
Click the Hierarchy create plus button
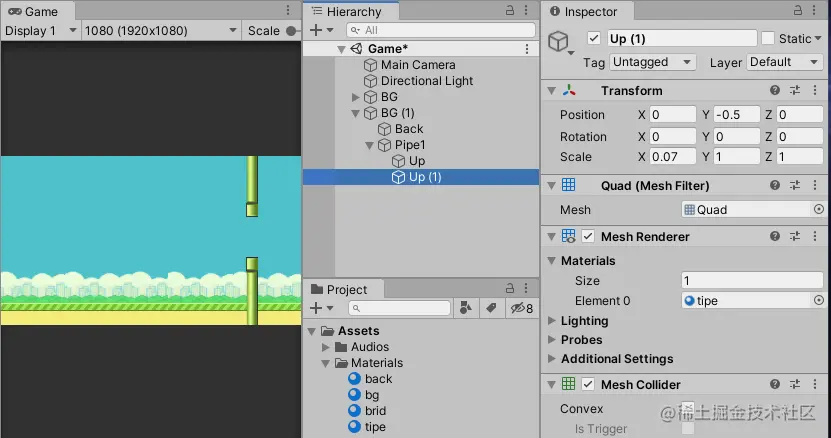[316, 30]
